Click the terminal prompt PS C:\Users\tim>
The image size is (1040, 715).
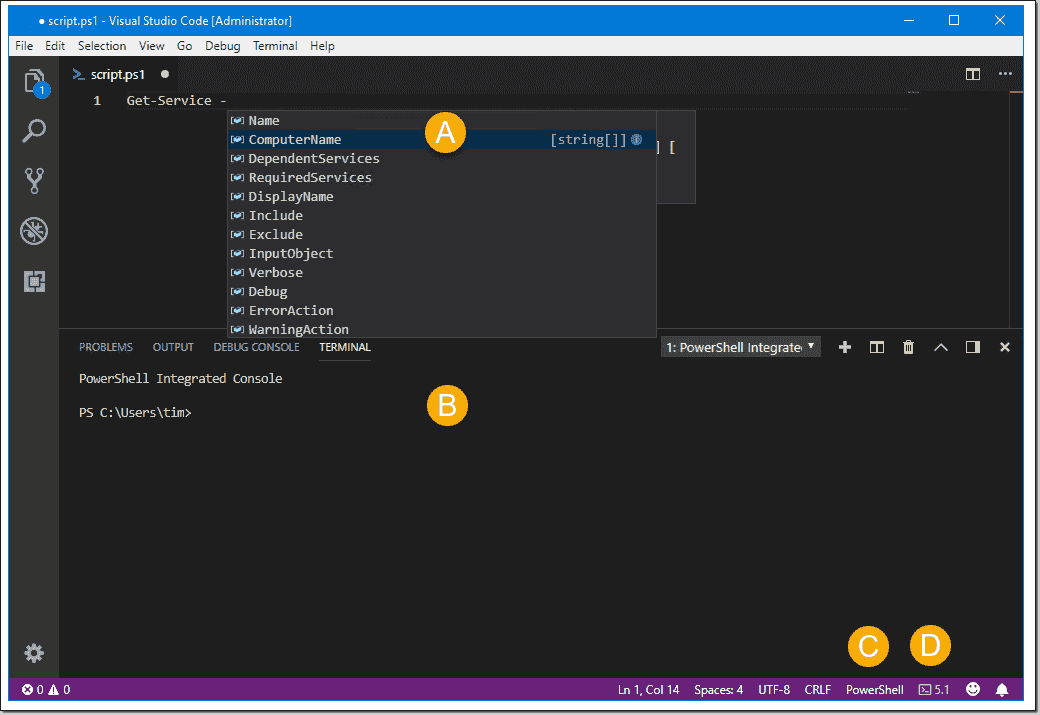(x=135, y=413)
